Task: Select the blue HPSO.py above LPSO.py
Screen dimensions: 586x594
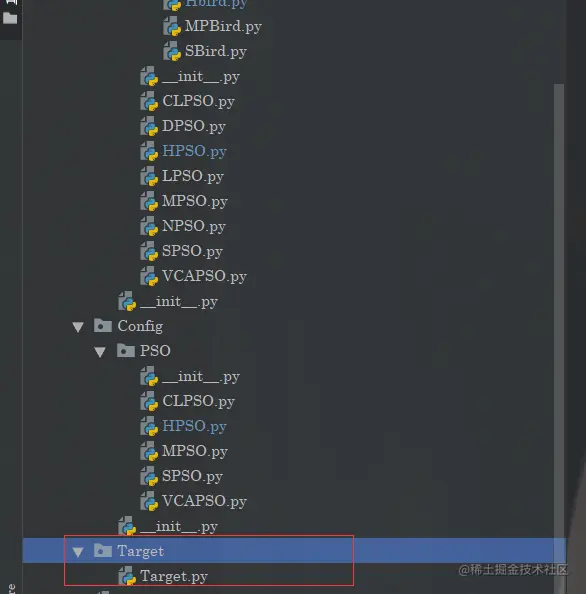Action: (x=194, y=152)
